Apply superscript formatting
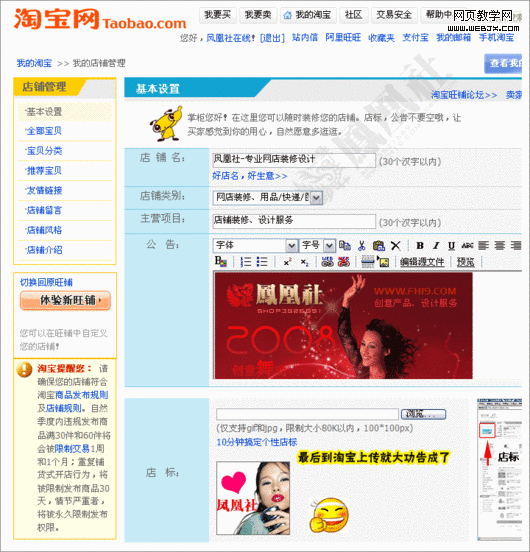Image resolution: width=530 pixels, height=552 pixels. click(288, 262)
